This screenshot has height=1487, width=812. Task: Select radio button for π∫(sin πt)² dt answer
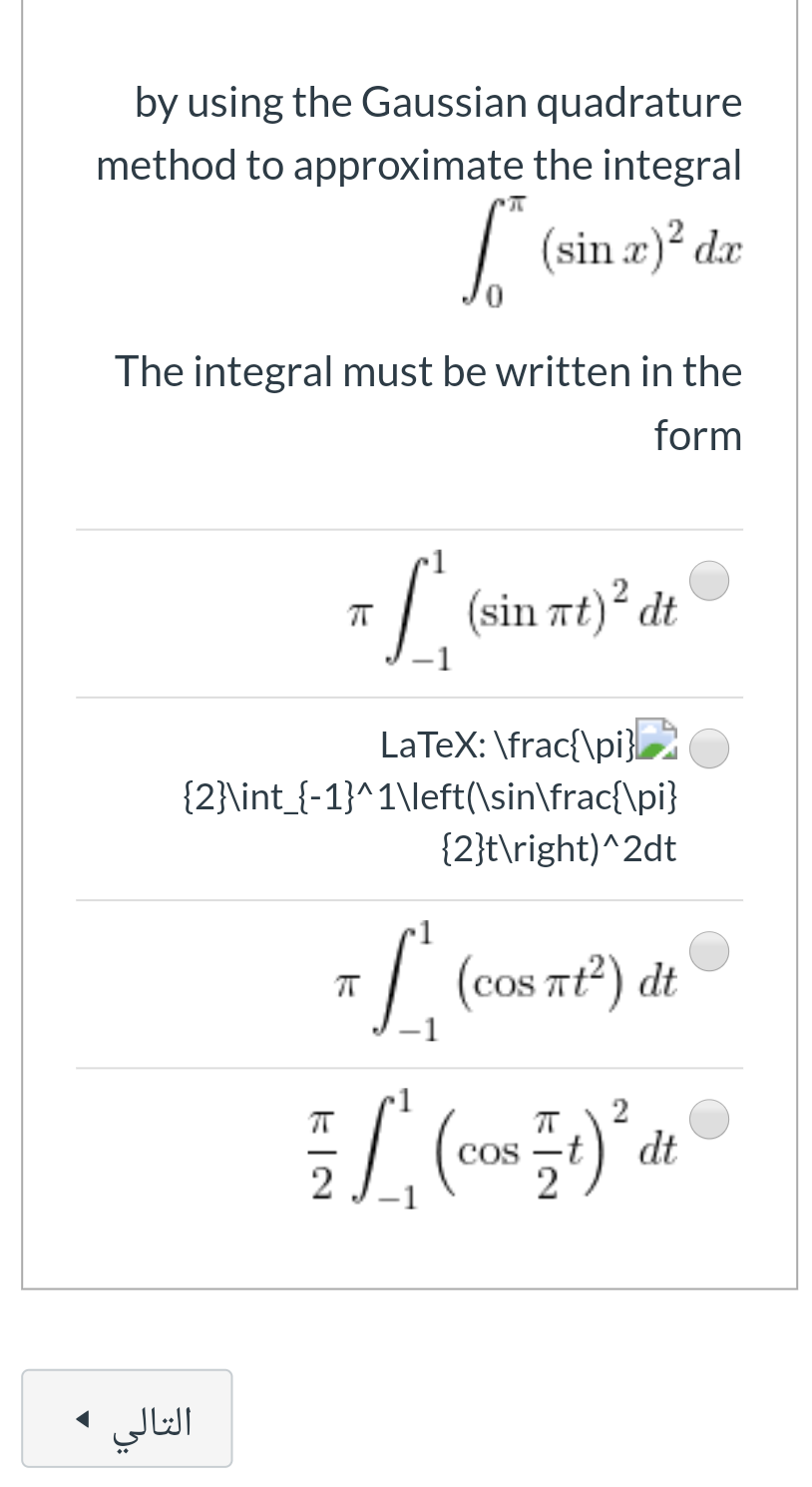(x=708, y=580)
